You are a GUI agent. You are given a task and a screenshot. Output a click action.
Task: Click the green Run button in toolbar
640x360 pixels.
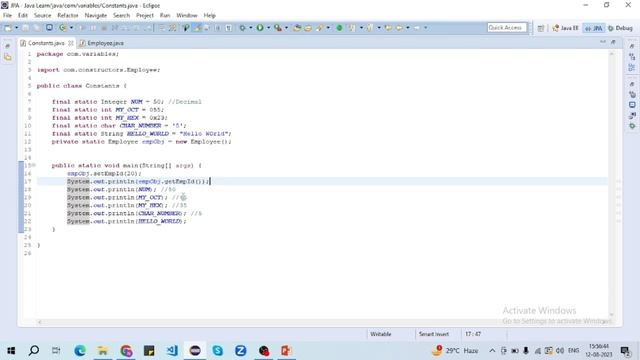click(260, 28)
